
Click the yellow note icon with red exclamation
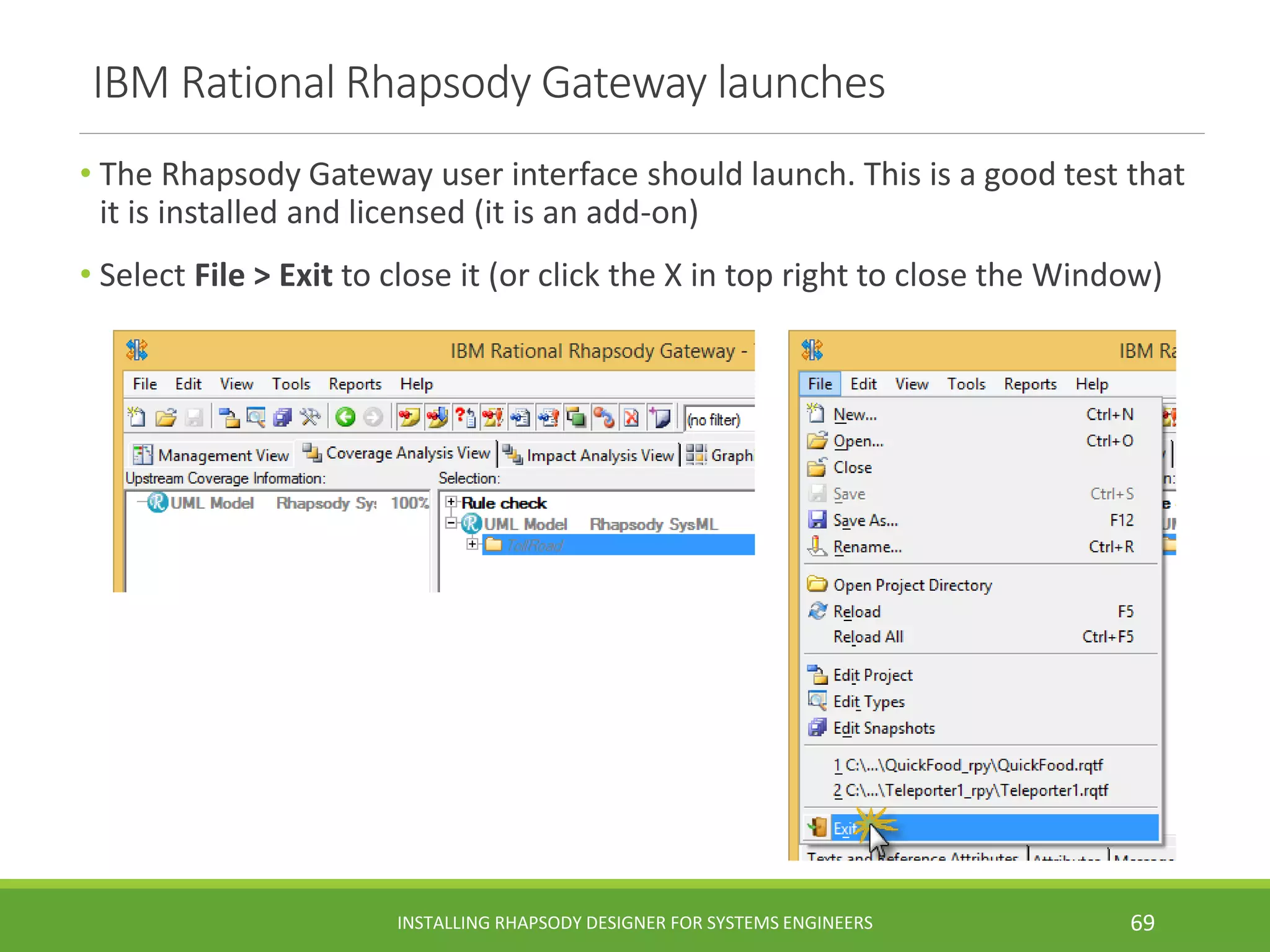(x=493, y=418)
